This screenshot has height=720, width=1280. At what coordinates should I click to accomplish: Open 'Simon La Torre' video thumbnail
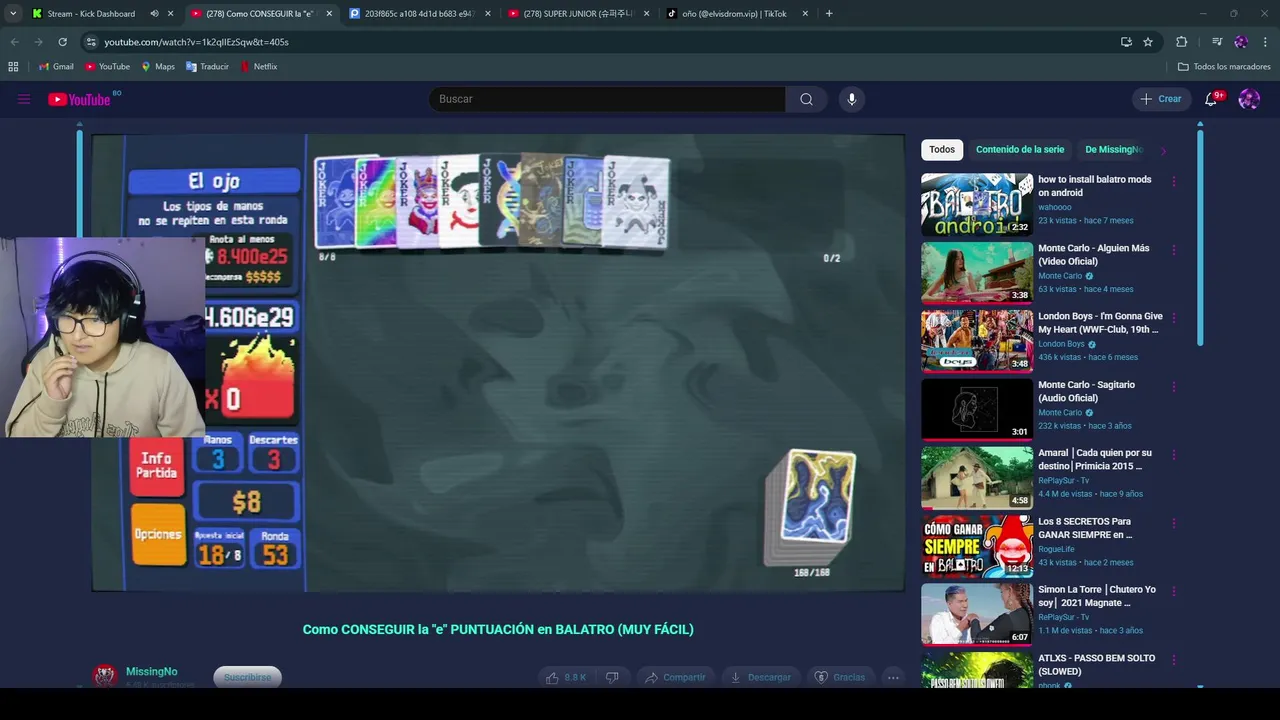click(x=977, y=614)
